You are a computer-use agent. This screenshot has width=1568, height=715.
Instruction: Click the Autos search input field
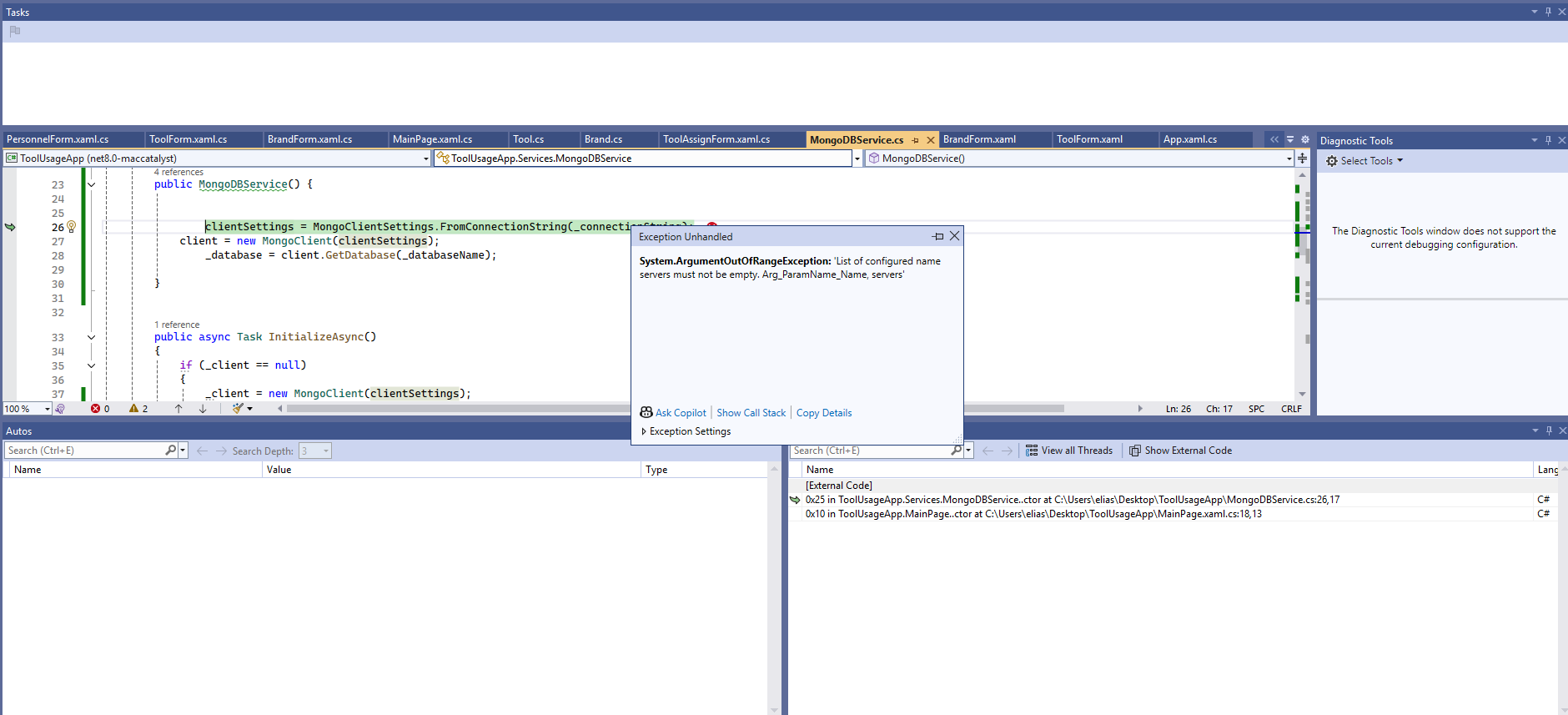pyautogui.click(x=83, y=451)
